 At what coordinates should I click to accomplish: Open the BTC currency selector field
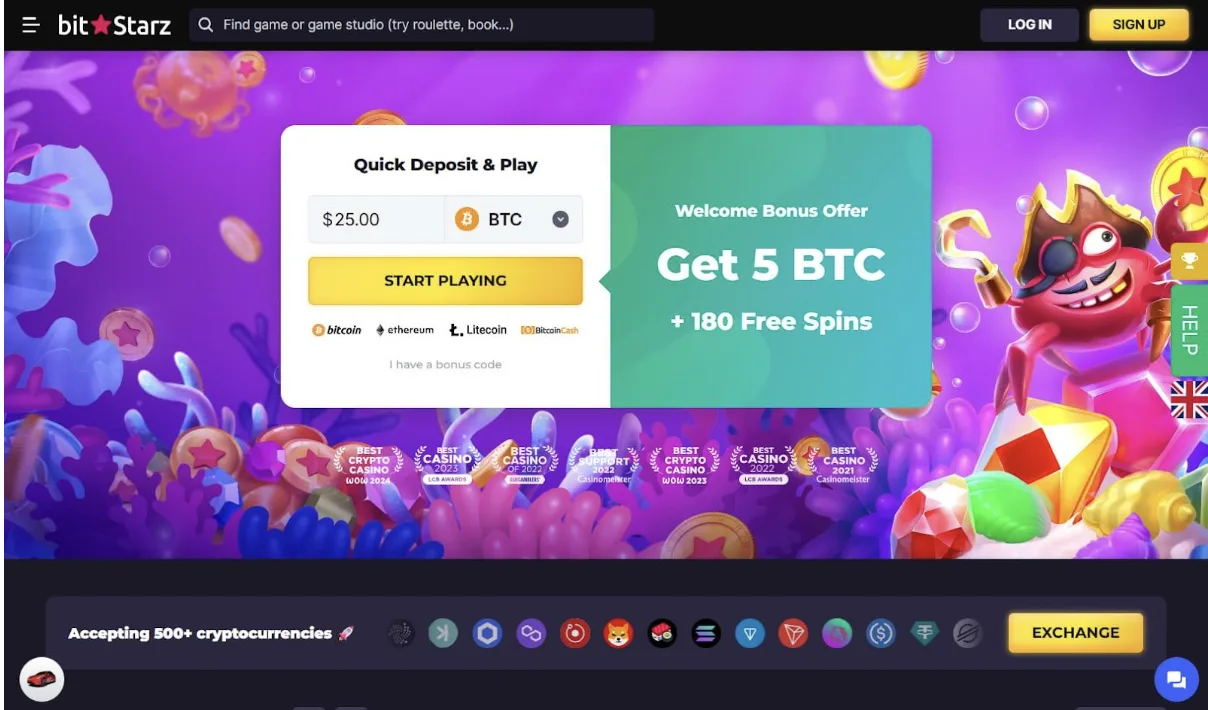513,219
